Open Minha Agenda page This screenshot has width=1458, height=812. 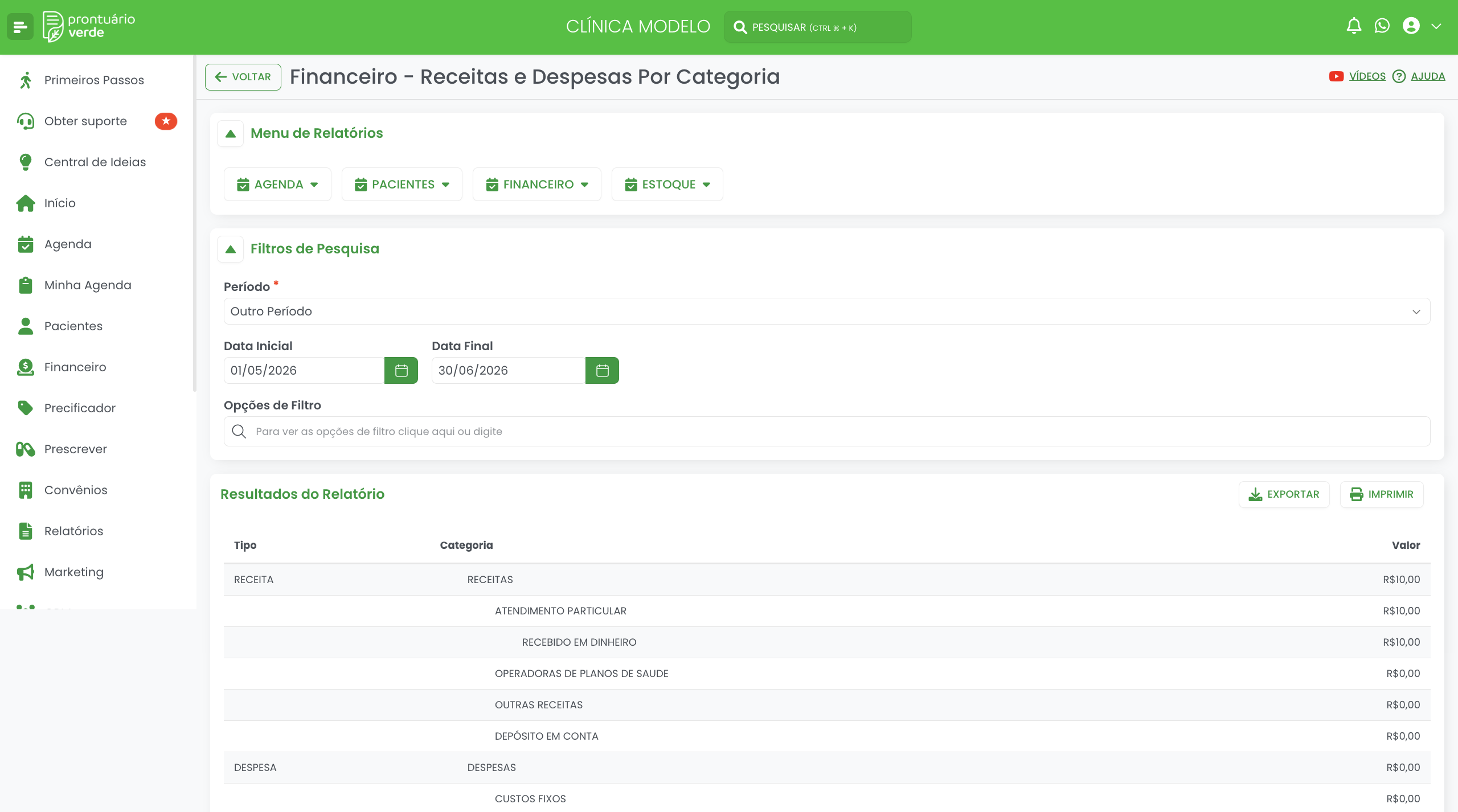[x=88, y=285]
